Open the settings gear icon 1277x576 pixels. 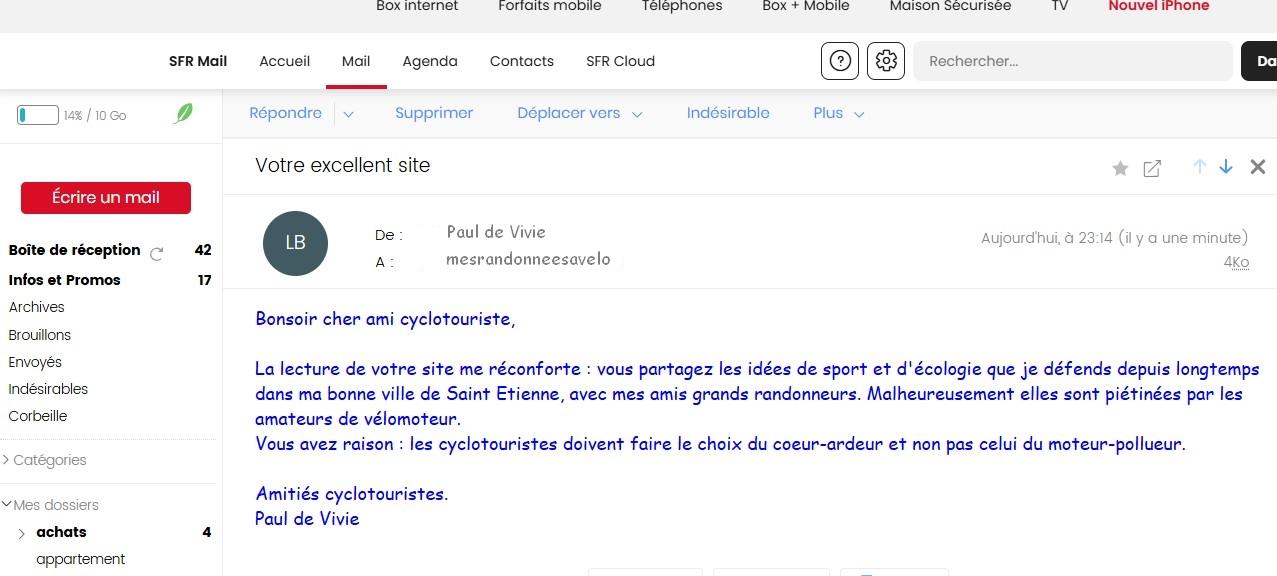[885, 61]
